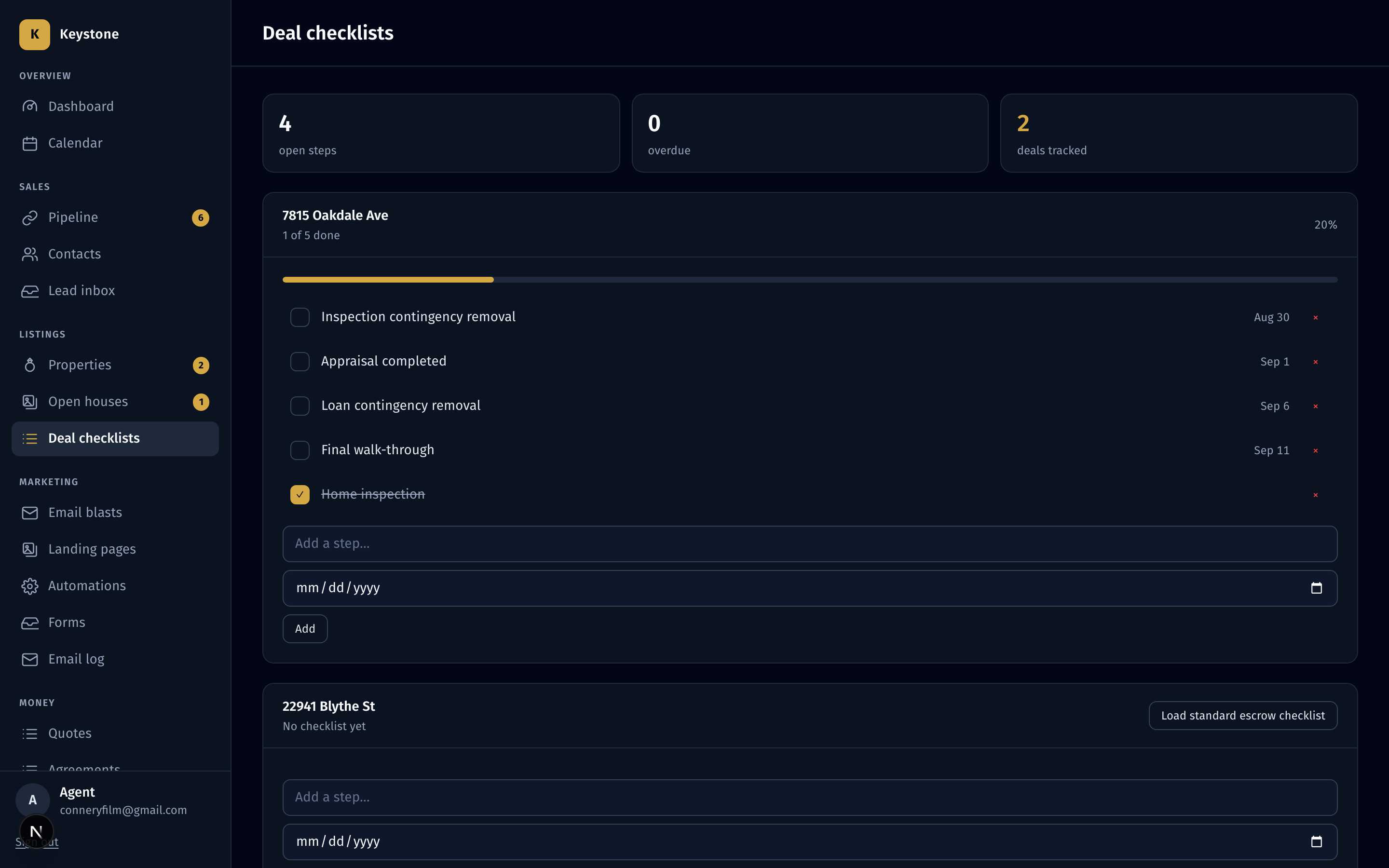Click the 4 open steps card
Viewport: 1389px width, 868px height.
(441, 133)
